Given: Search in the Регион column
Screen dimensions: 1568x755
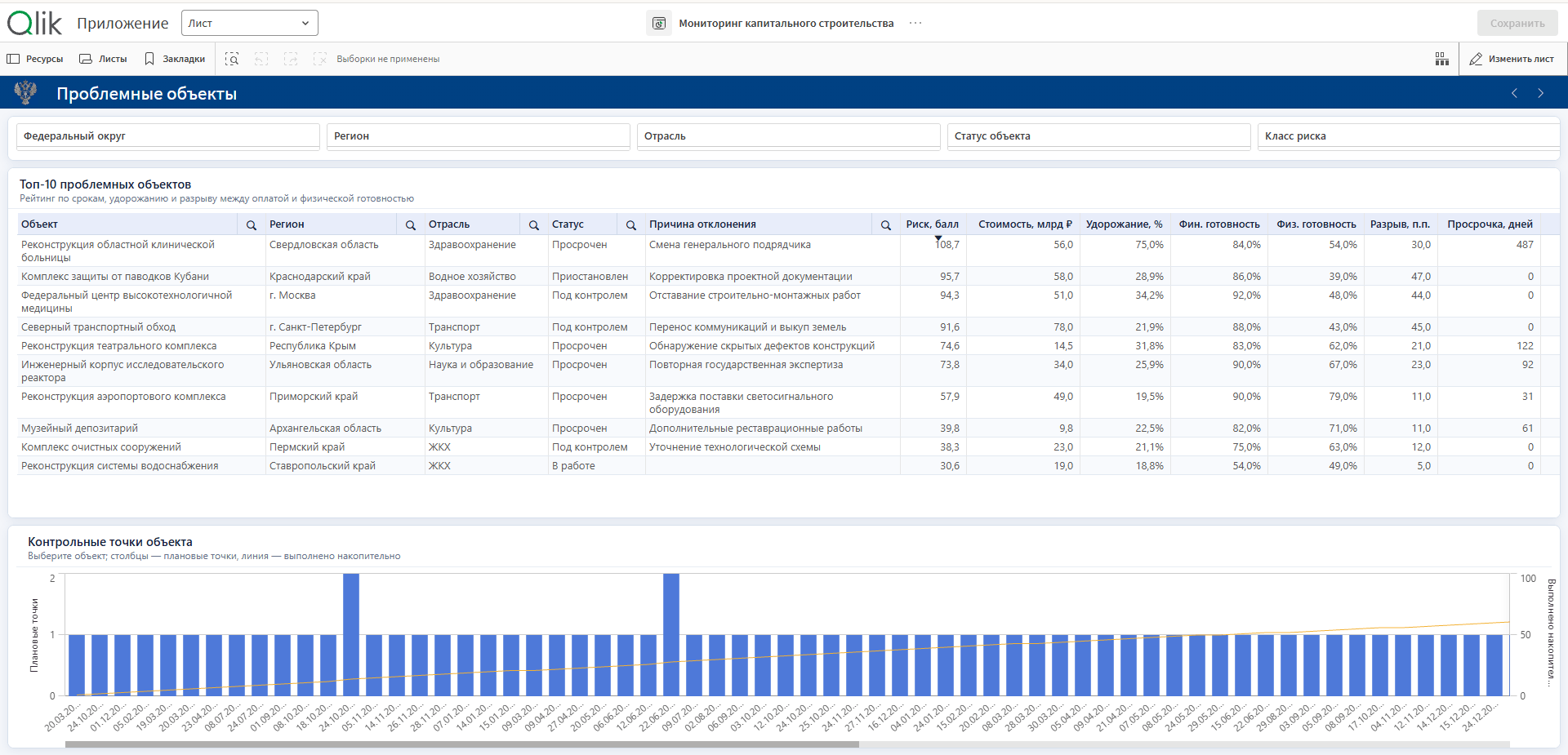Looking at the screenshot, I should (411, 224).
